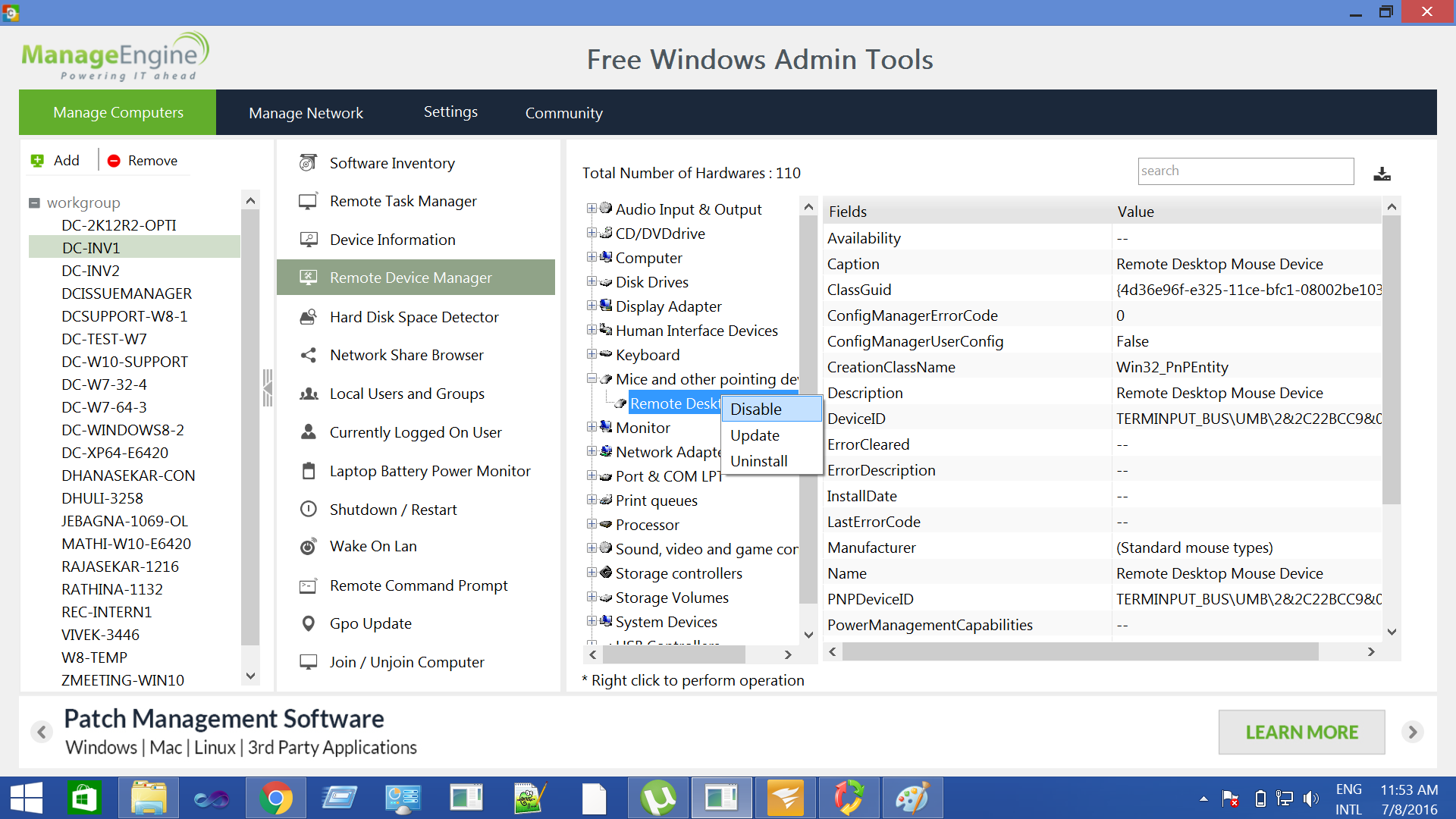Click the Gpo Update pin icon
The height and width of the screenshot is (819, 1456).
tap(308, 623)
